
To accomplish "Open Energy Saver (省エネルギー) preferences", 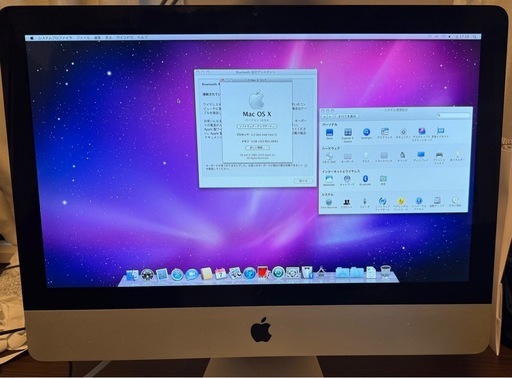I will click(x=458, y=156).
